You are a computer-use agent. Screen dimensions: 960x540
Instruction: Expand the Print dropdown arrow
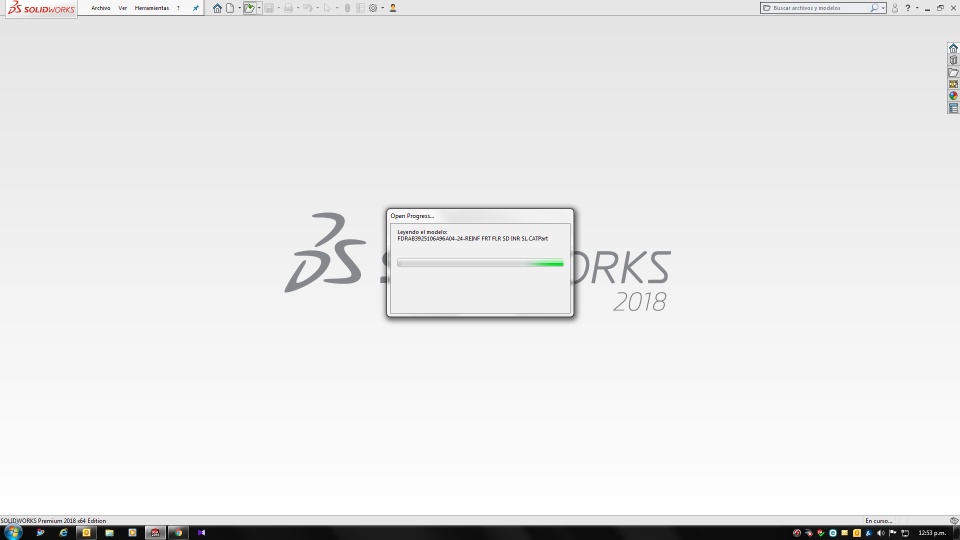point(298,8)
